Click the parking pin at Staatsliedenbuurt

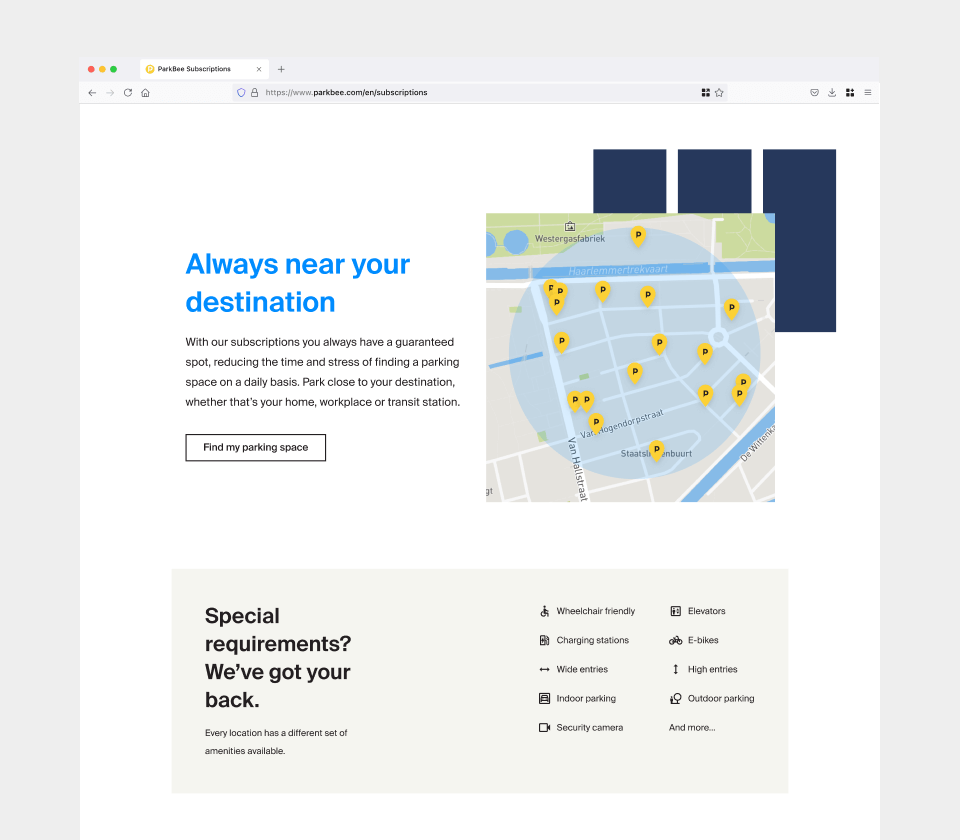pyautogui.click(x=656, y=450)
